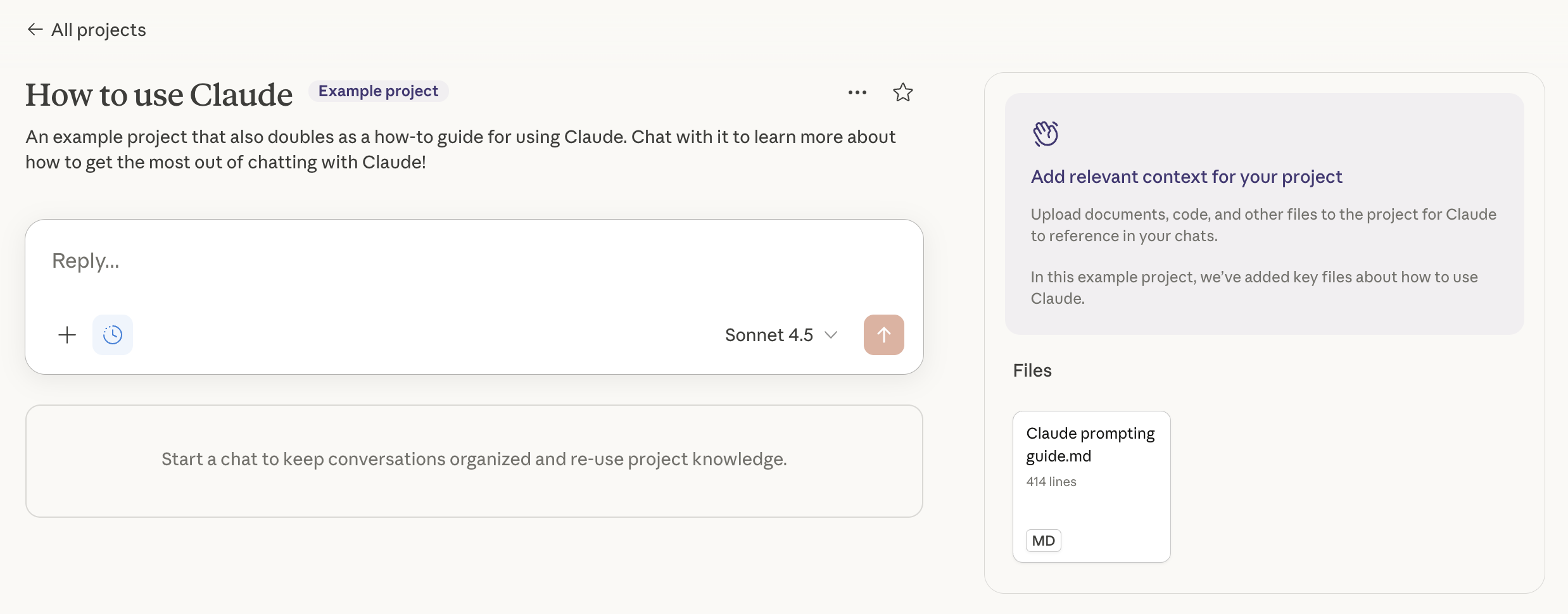The height and width of the screenshot is (614, 1568).
Task: Click the plus icon to add attachments
Action: click(67, 335)
